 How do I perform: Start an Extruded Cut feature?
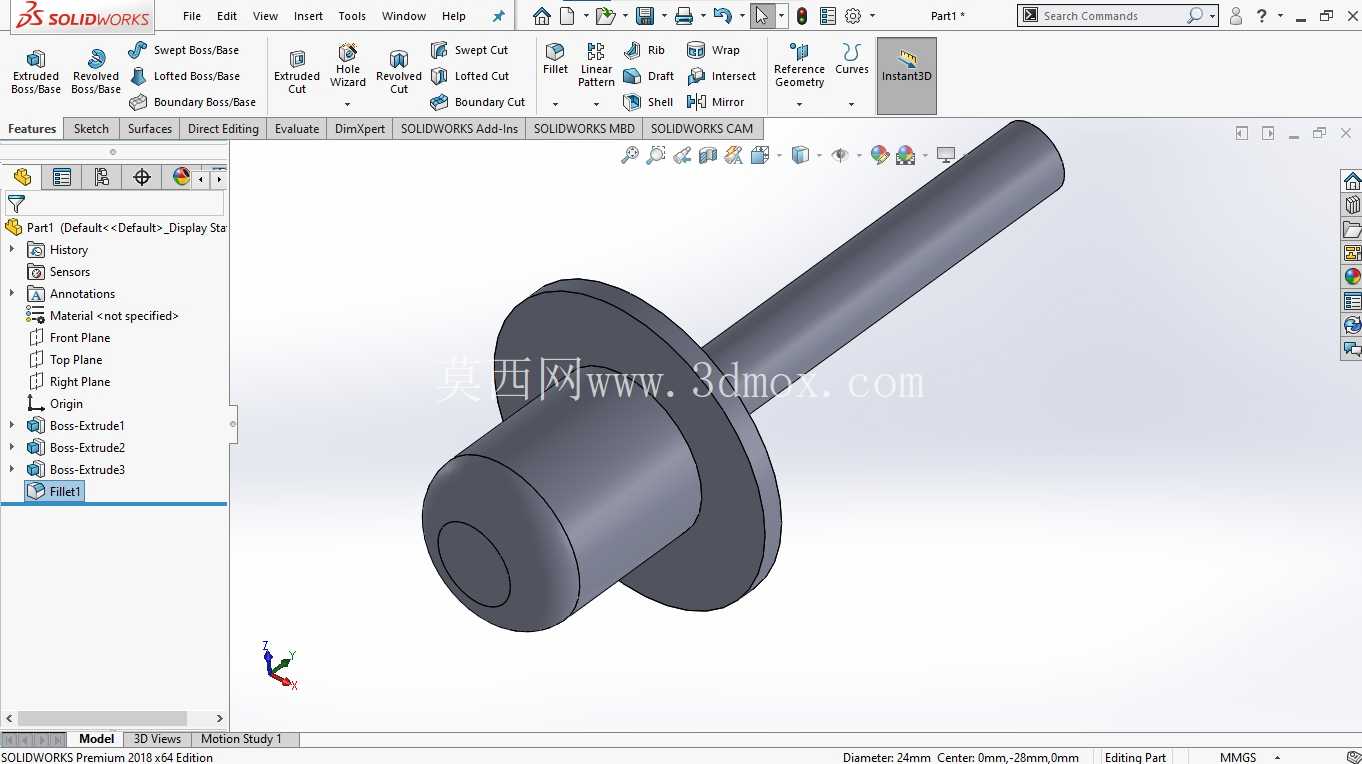[297, 71]
